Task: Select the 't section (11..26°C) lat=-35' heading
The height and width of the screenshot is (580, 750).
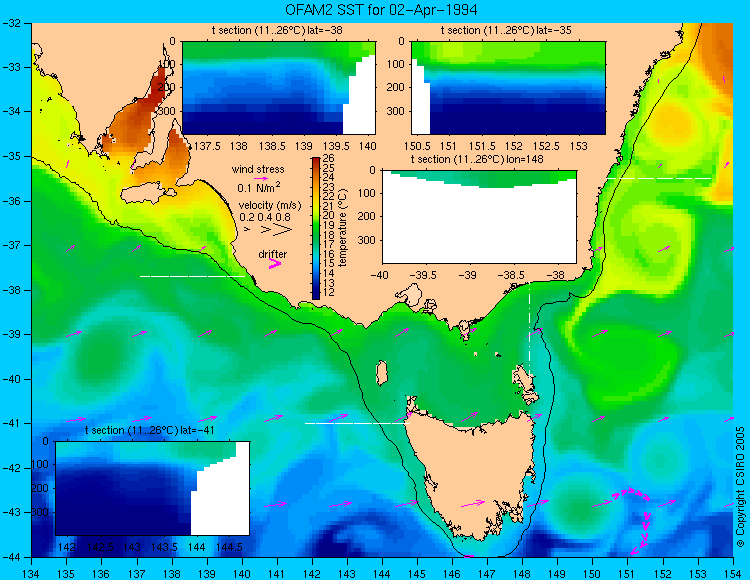Action: [506, 30]
